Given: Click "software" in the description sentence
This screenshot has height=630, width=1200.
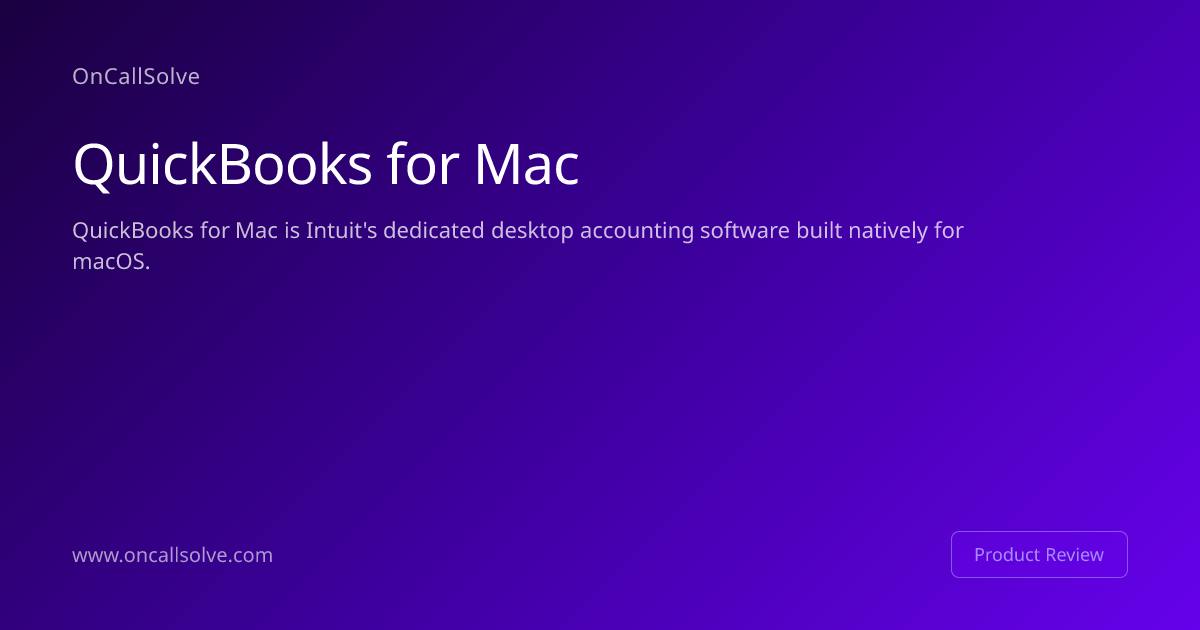Looking at the screenshot, I should (x=744, y=231).
